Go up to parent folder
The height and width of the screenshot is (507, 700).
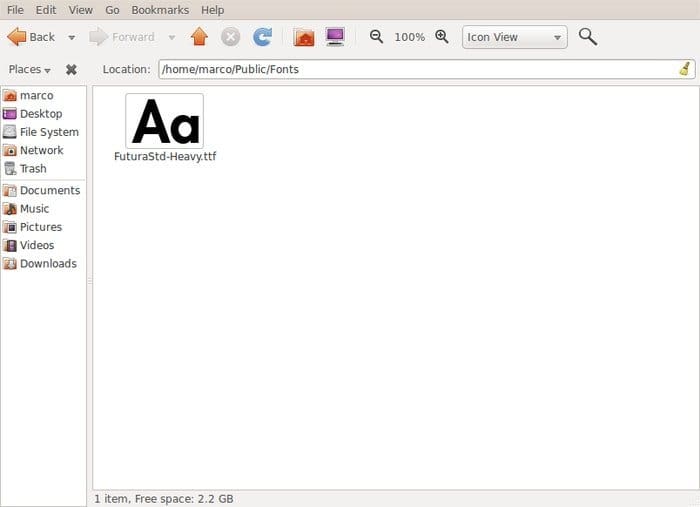[x=199, y=37]
